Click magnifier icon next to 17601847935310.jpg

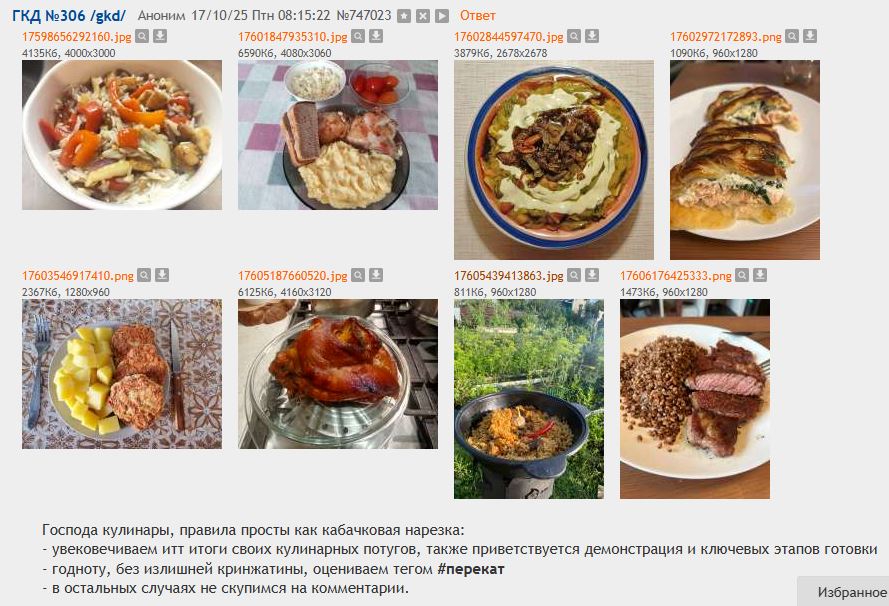(x=358, y=36)
